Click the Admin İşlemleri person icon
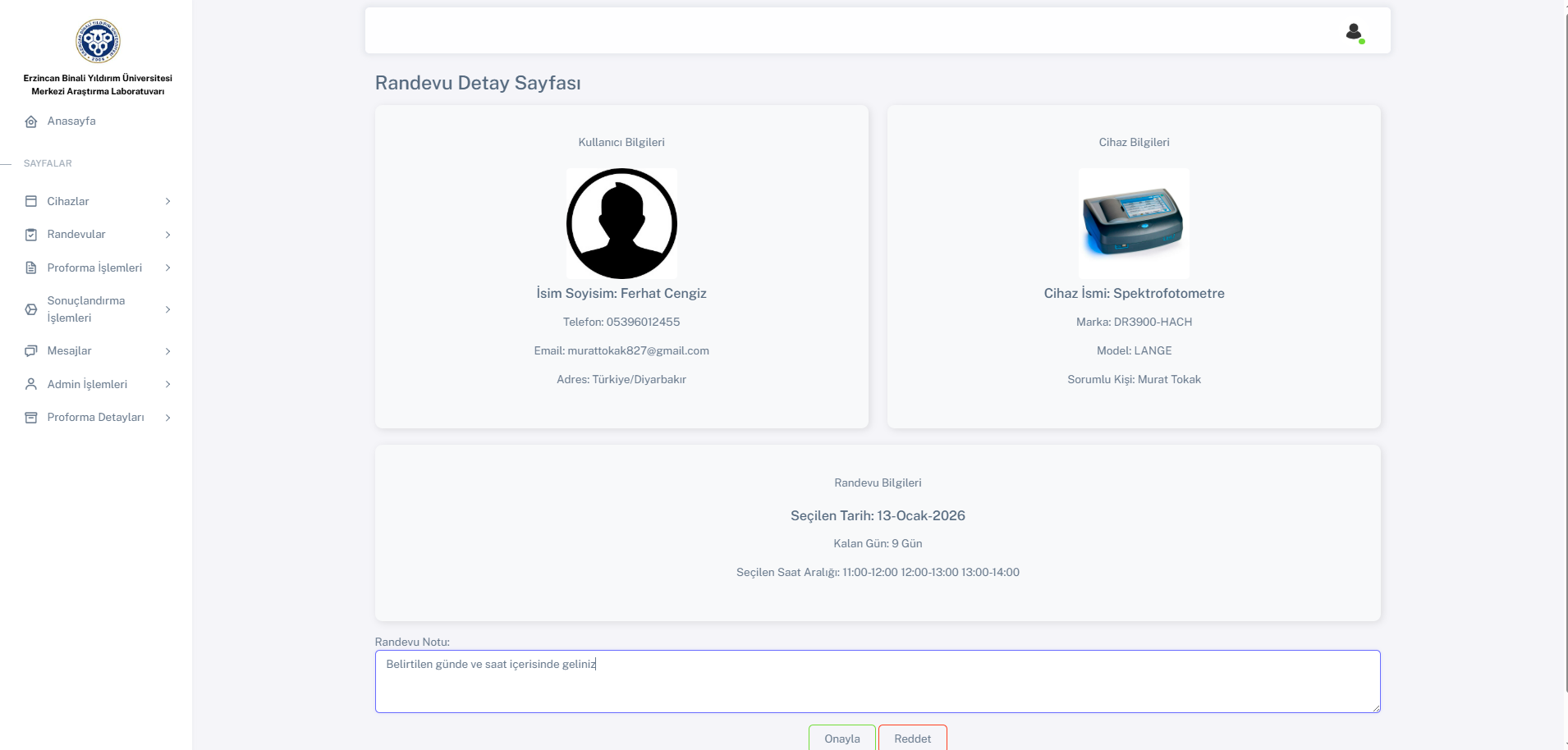The width and height of the screenshot is (1568, 750). click(31, 384)
